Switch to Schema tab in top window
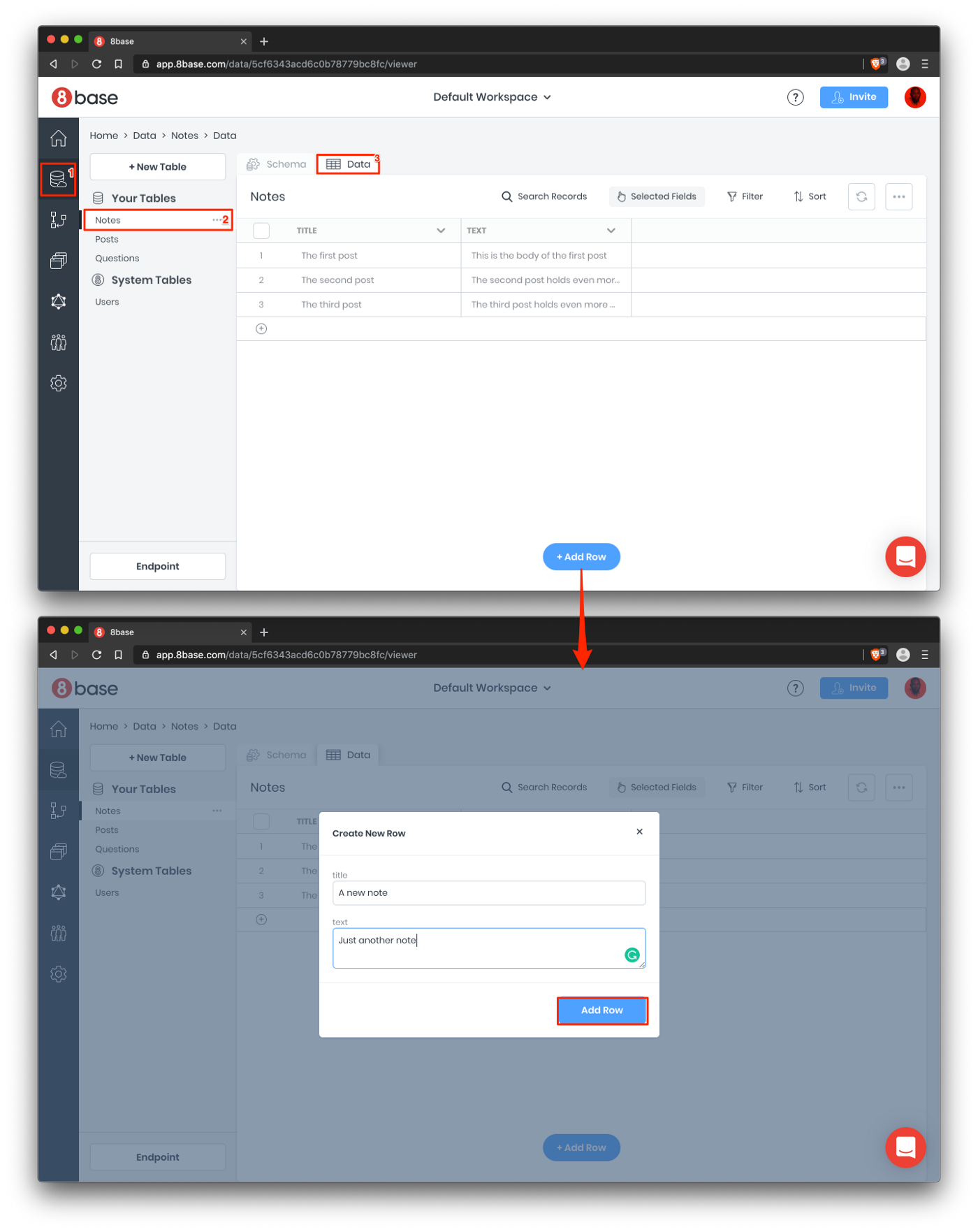The width and height of the screenshot is (978, 1232). click(x=277, y=164)
